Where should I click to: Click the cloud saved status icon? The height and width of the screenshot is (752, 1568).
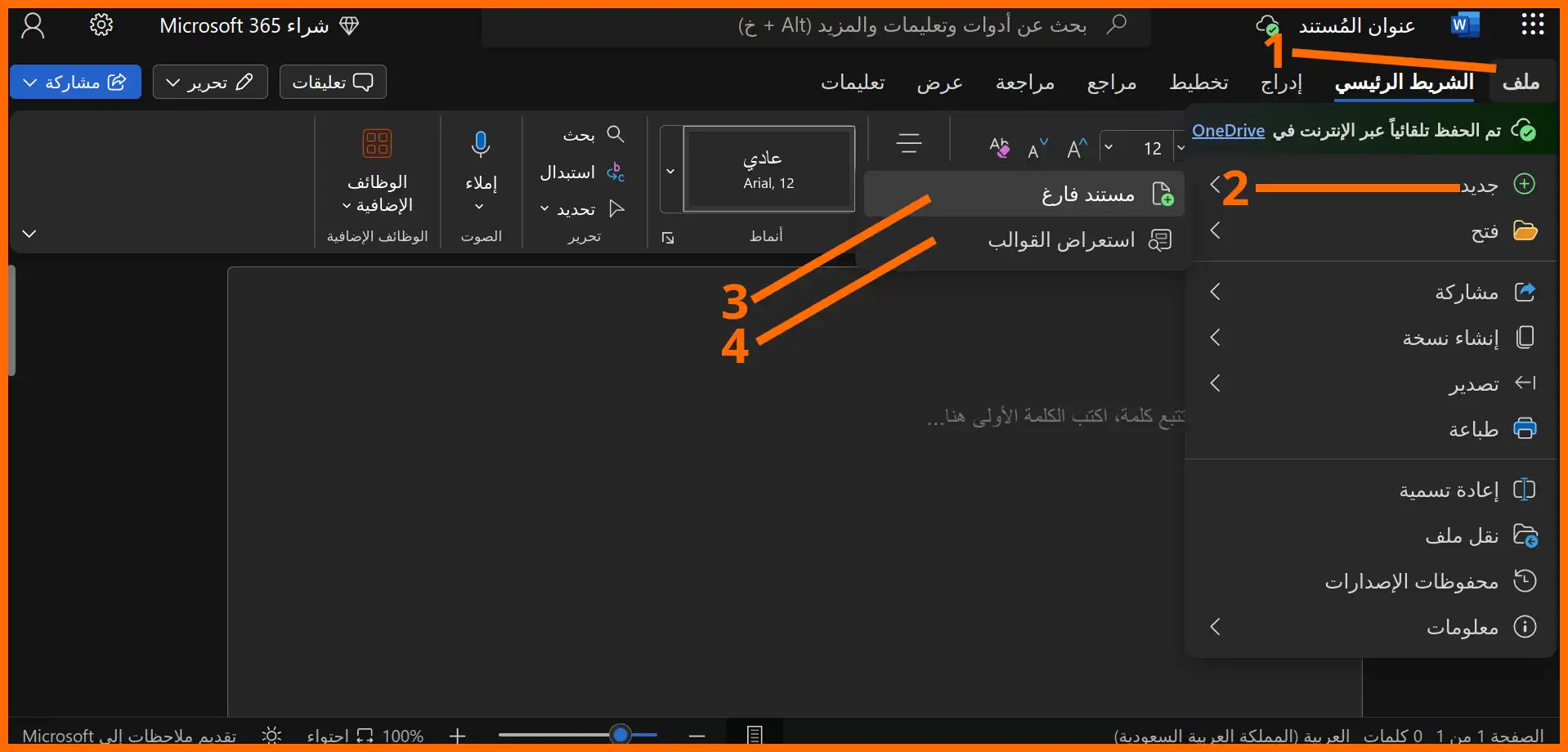point(1267,25)
